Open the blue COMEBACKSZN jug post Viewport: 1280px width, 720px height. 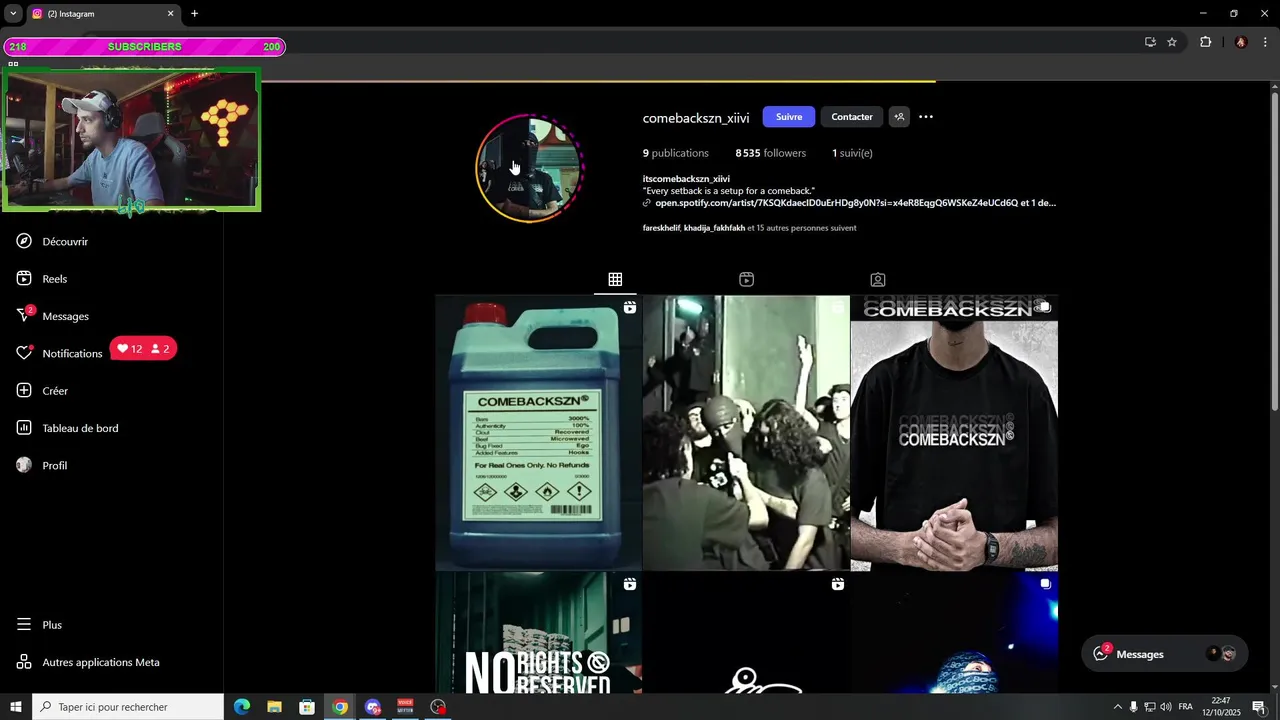pos(538,432)
